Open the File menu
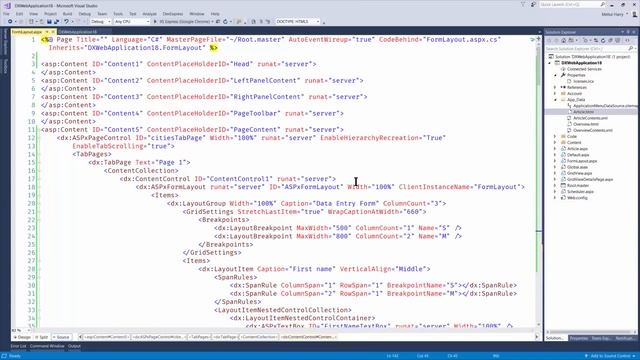The height and width of the screenshot is (360, 640). coord(6,14)
